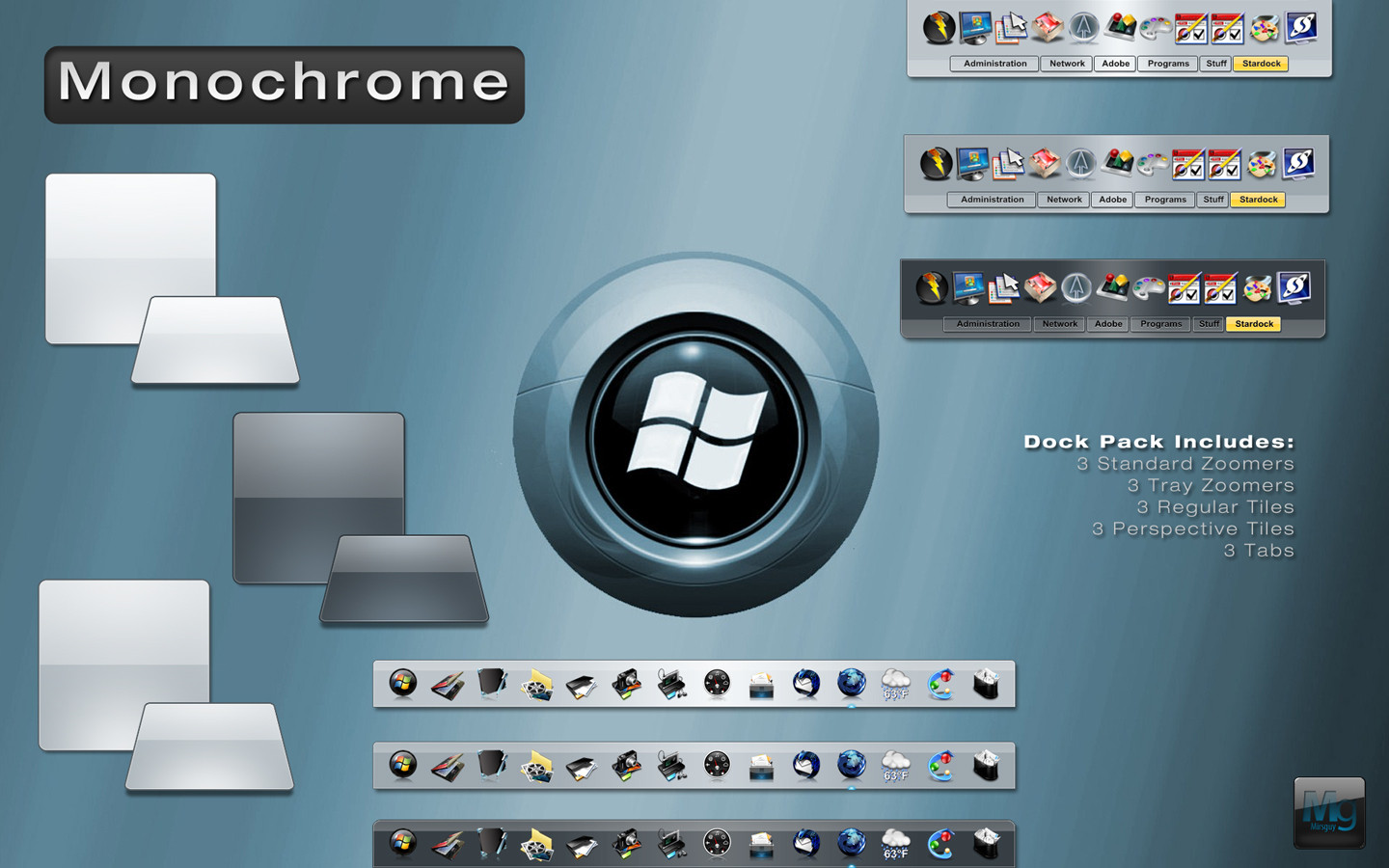The image size is (1389, 868).
Task: Click the clock gauge icon in the top light dock
Action: pos(717,684)
